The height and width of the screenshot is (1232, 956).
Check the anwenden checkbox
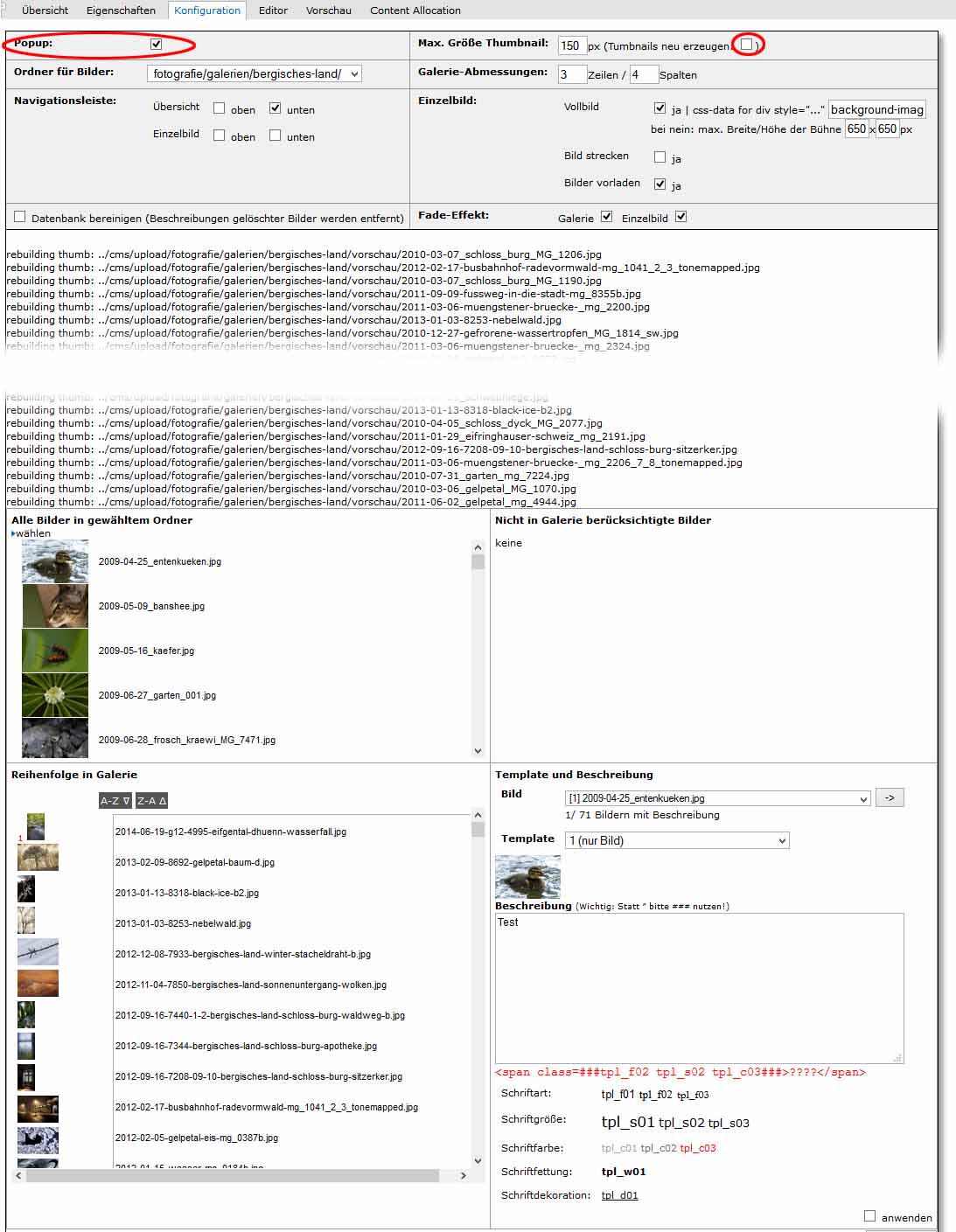[x=869, y=1215]
